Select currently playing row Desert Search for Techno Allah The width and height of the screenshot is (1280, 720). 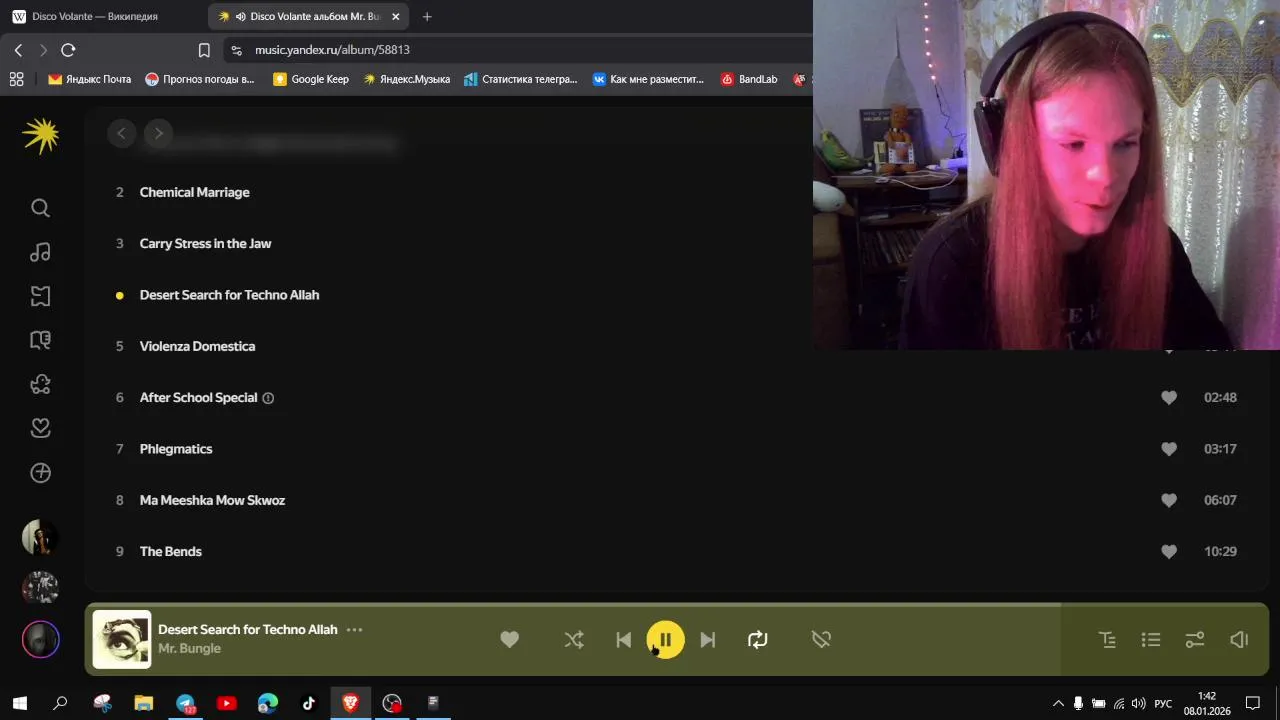click(x=229, y=295)
